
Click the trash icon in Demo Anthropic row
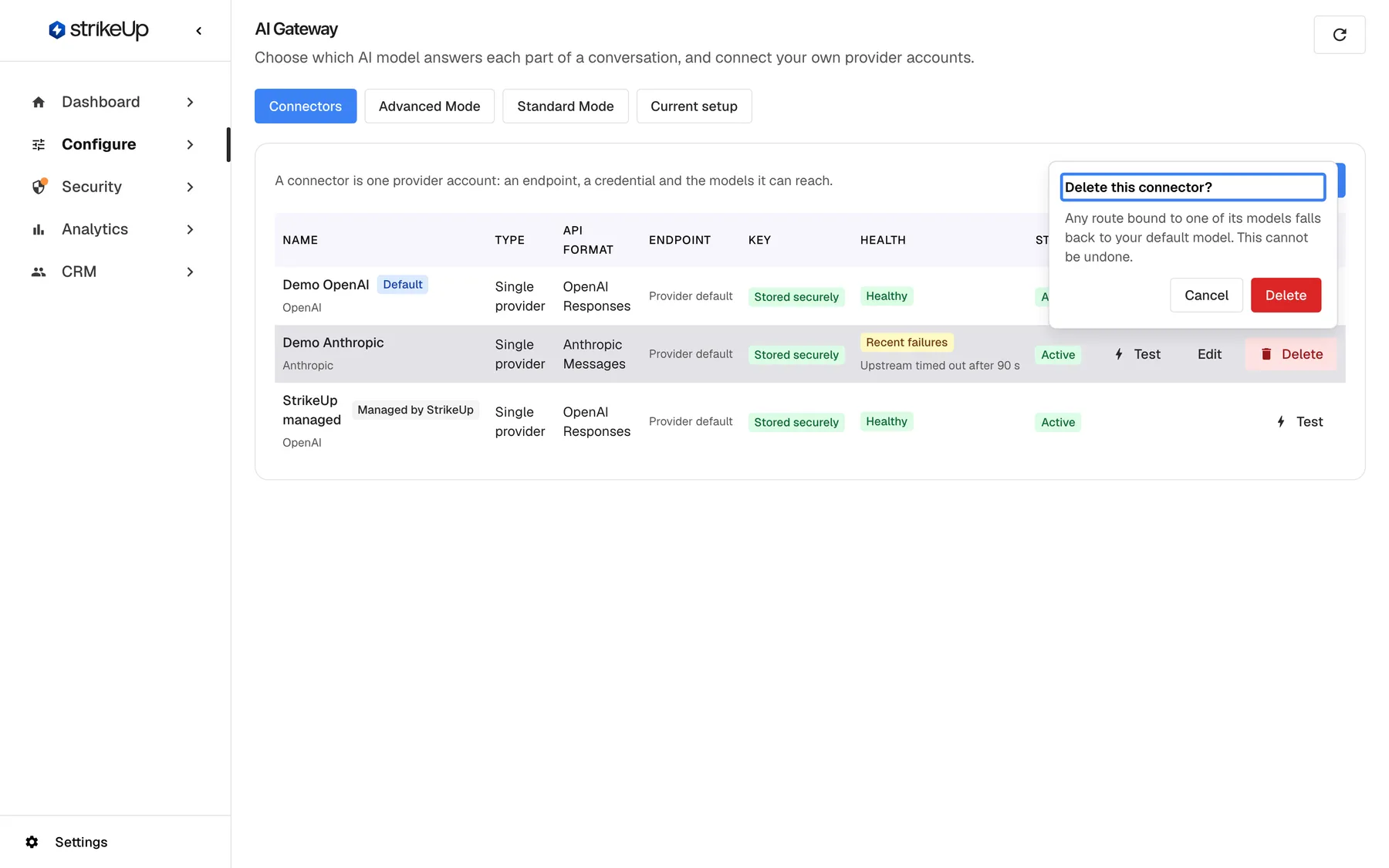pyautogui.click(x=1266, y=354)
